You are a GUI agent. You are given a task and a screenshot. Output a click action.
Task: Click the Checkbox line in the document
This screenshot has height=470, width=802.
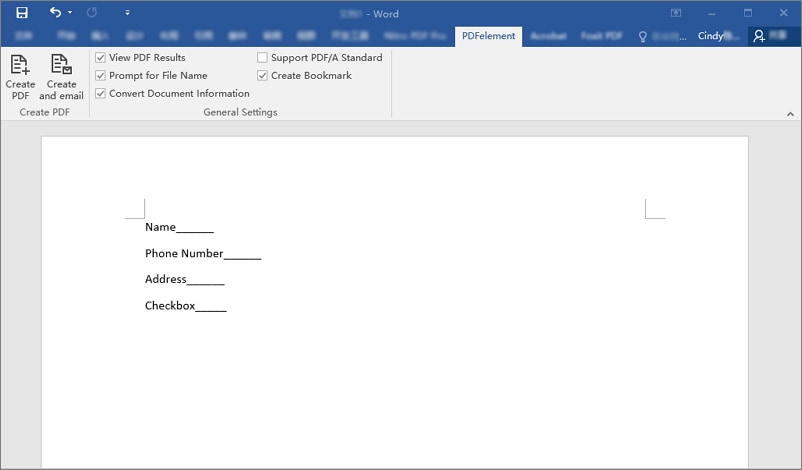click(186, 306)
